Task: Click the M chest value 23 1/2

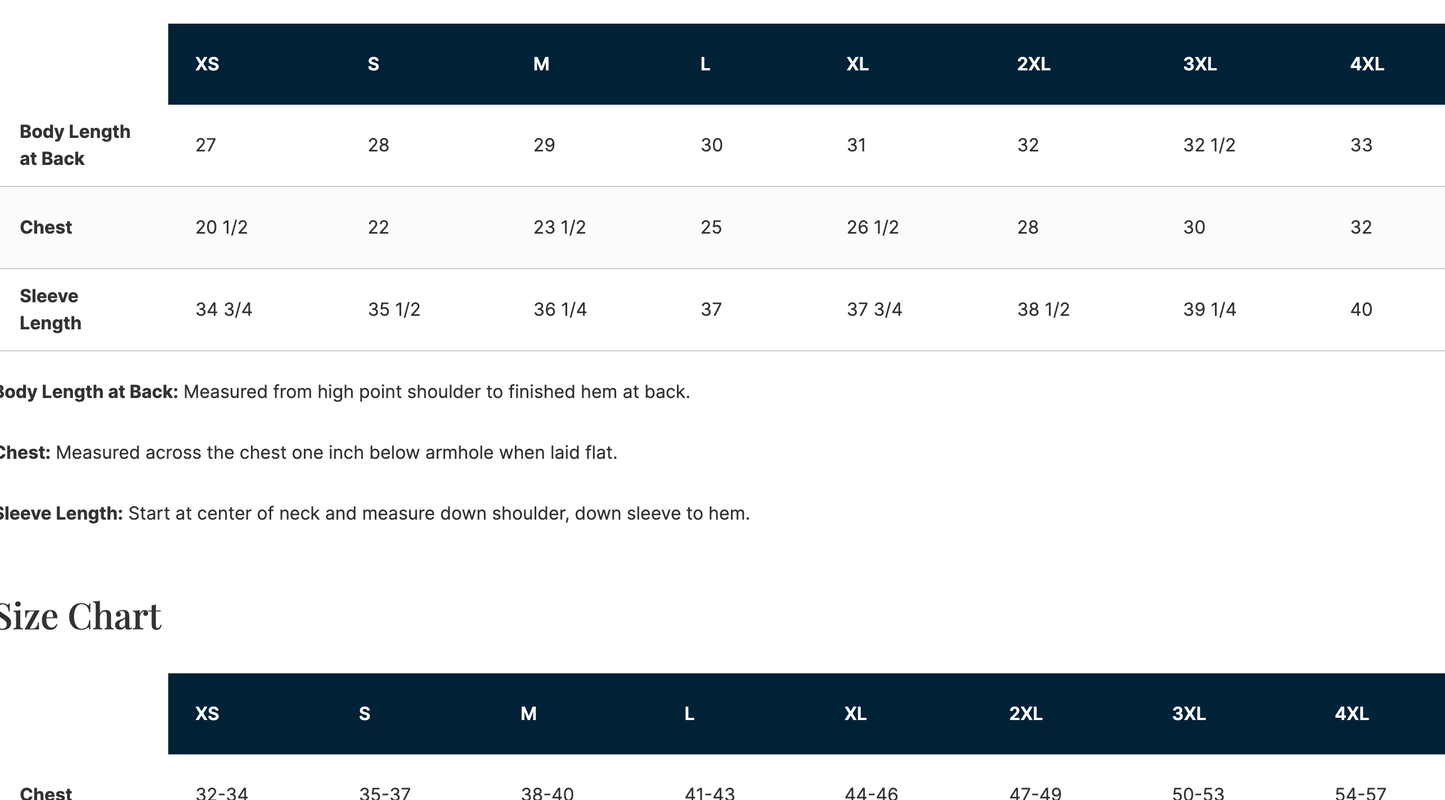Action: tap(559, 227)
